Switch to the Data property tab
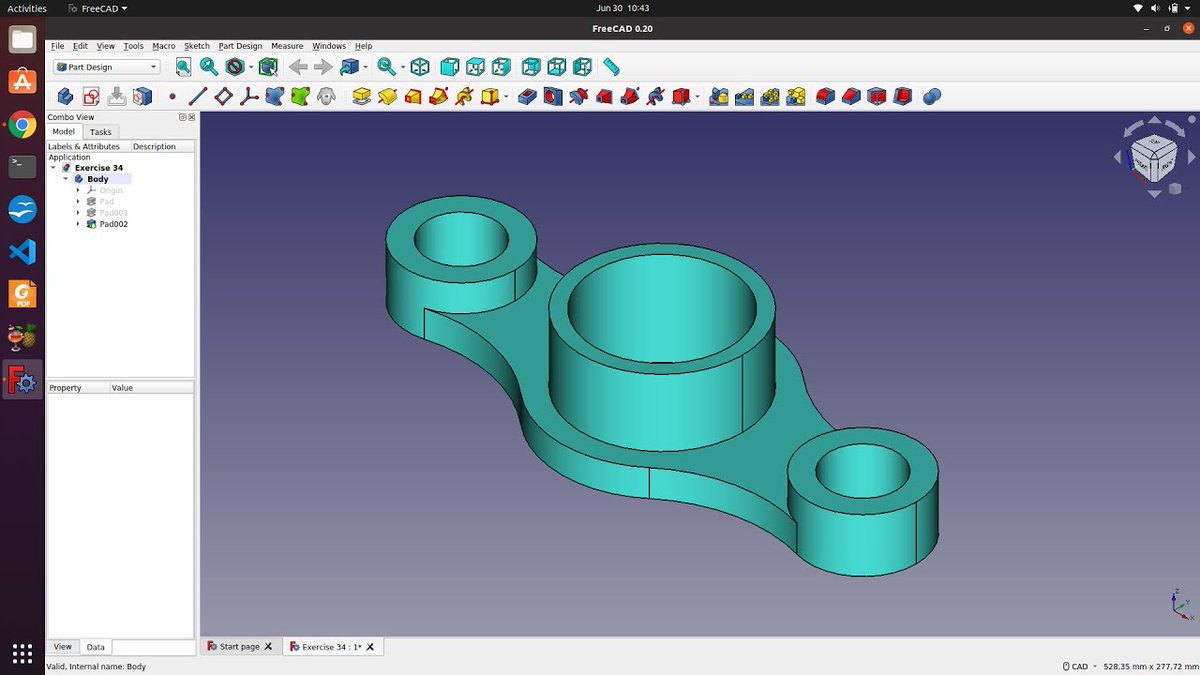Image resolution: width=1200 pixels, height=675 pixels. [x=95, y=647]
